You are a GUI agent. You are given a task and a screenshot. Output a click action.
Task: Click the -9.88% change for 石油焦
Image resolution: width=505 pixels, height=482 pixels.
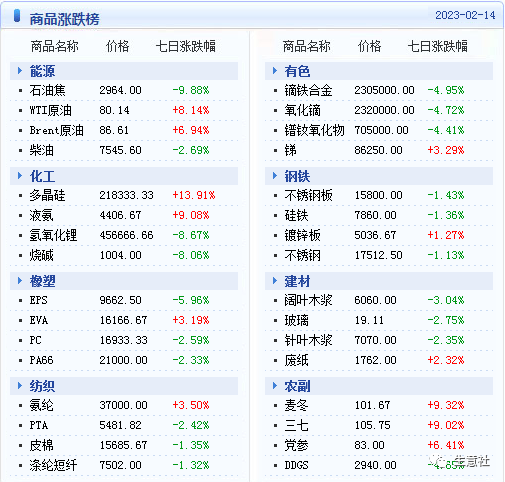pyautogui.click(x=191, y=90)
